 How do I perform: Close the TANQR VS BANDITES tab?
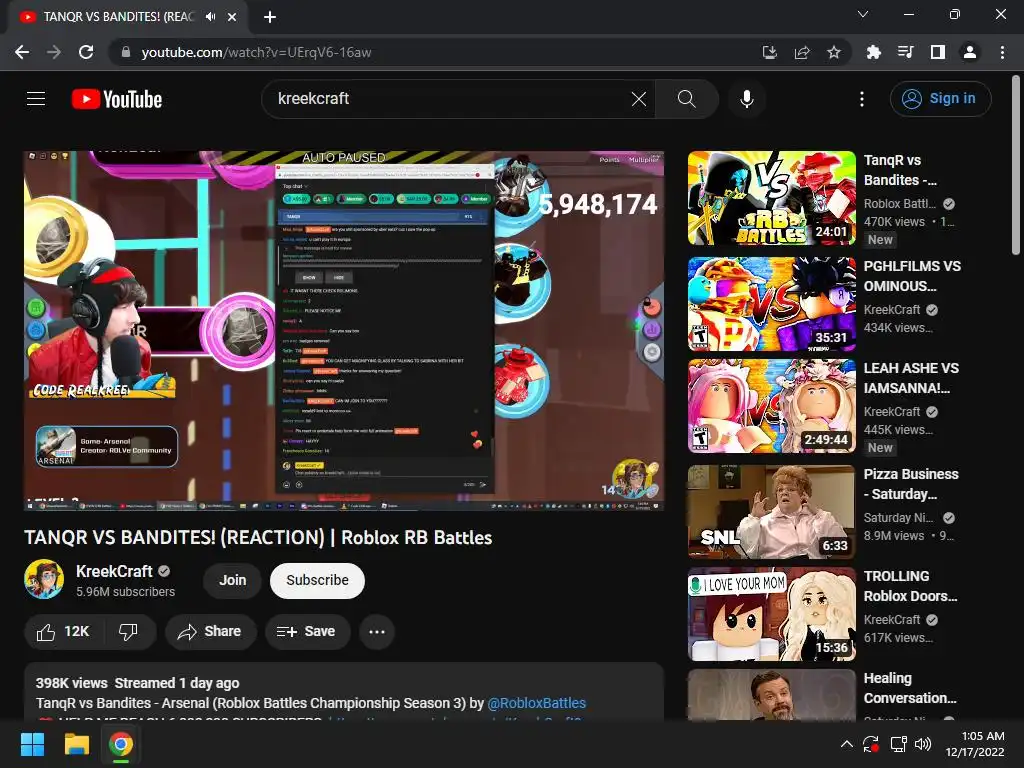232,17
